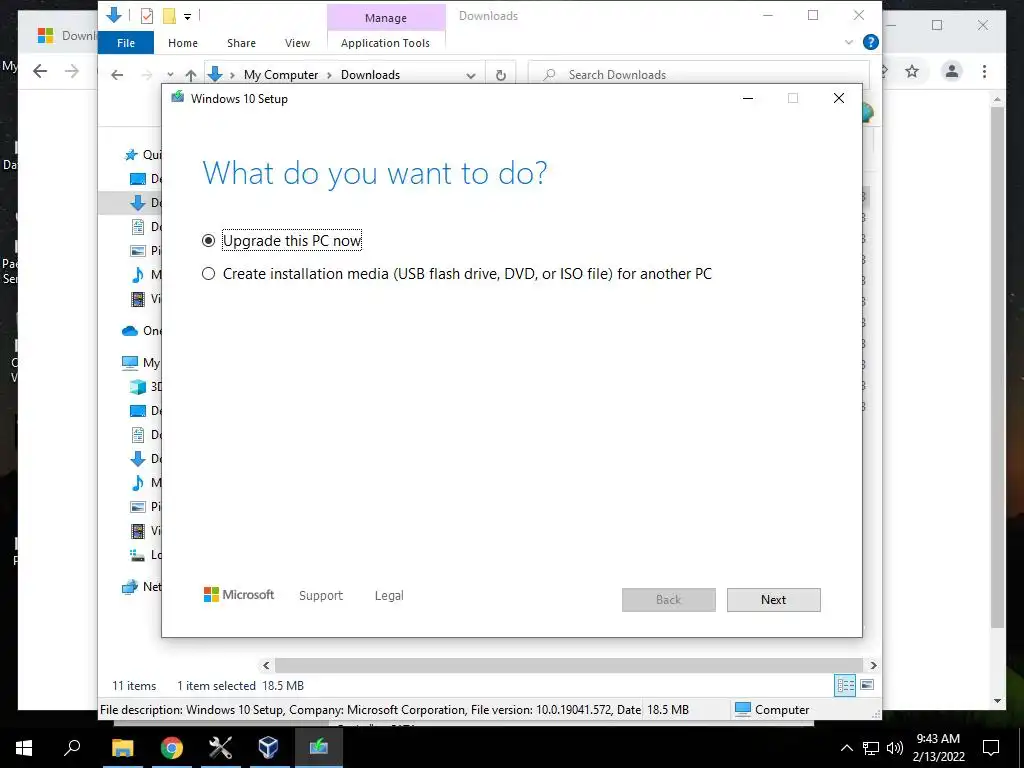Screen dimensions: 1024x768
Task: Click the Explorer Up arrow
Action: tap(191, 75)
